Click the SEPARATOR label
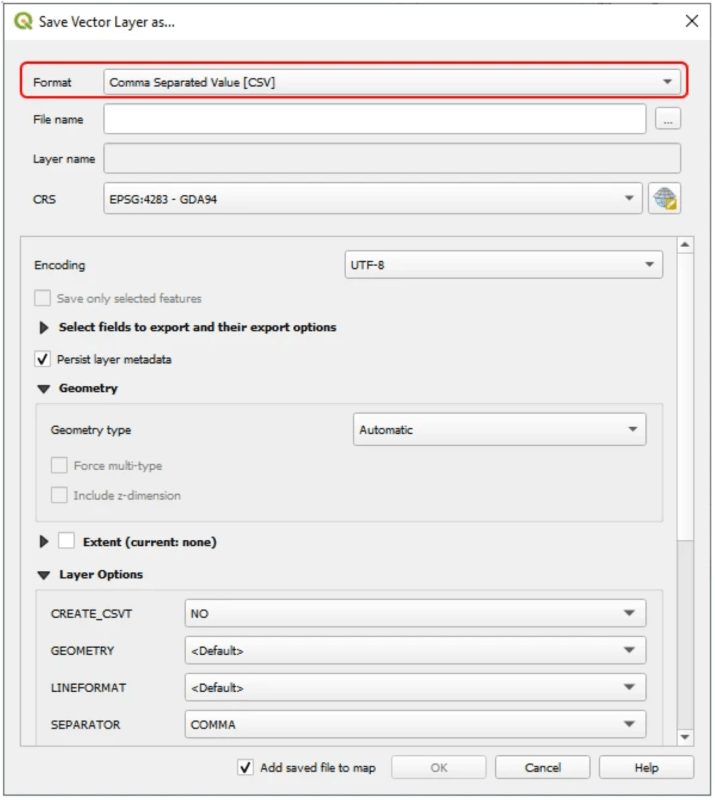 [x=85, y=725]
